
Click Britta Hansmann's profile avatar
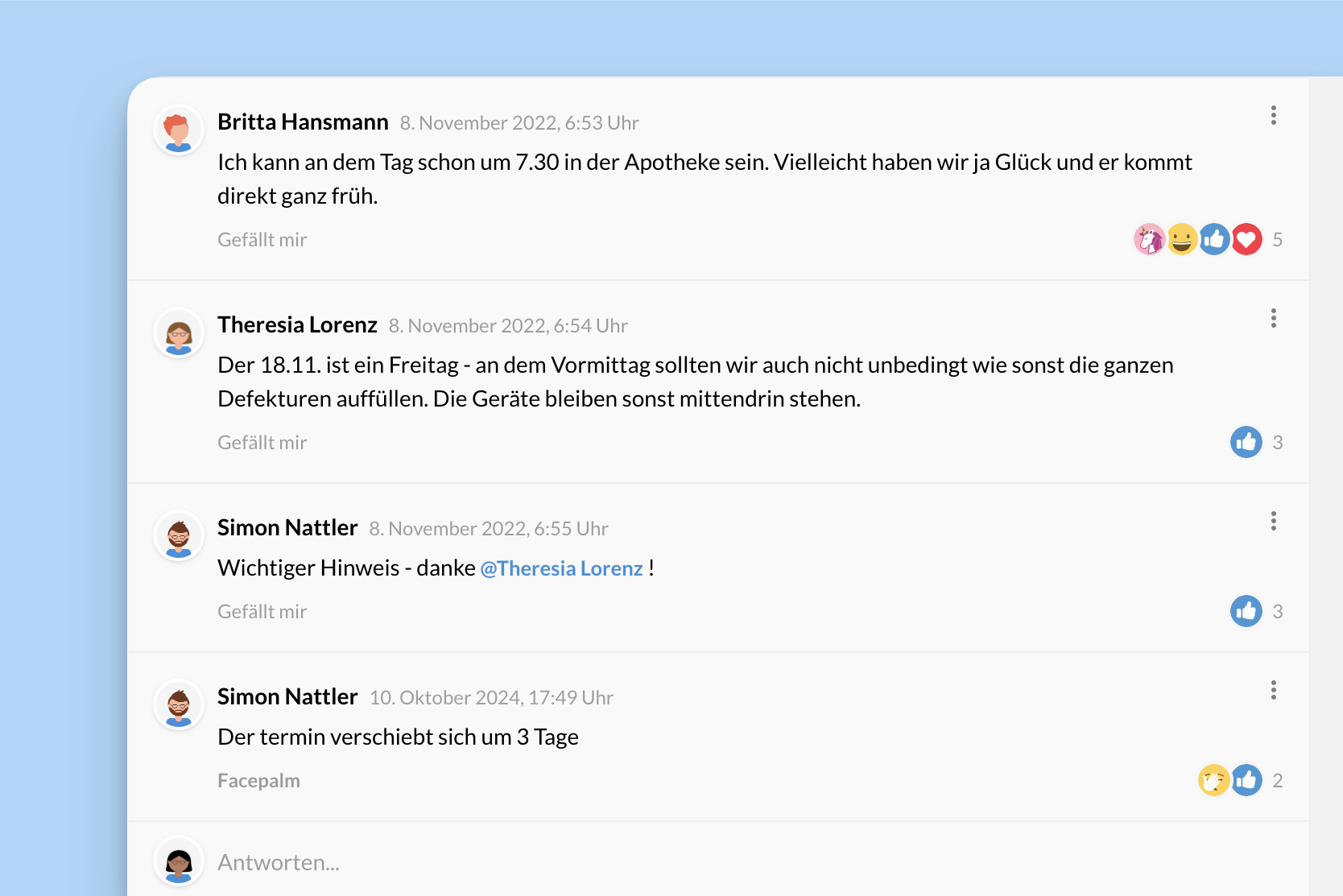pos(178,130)
